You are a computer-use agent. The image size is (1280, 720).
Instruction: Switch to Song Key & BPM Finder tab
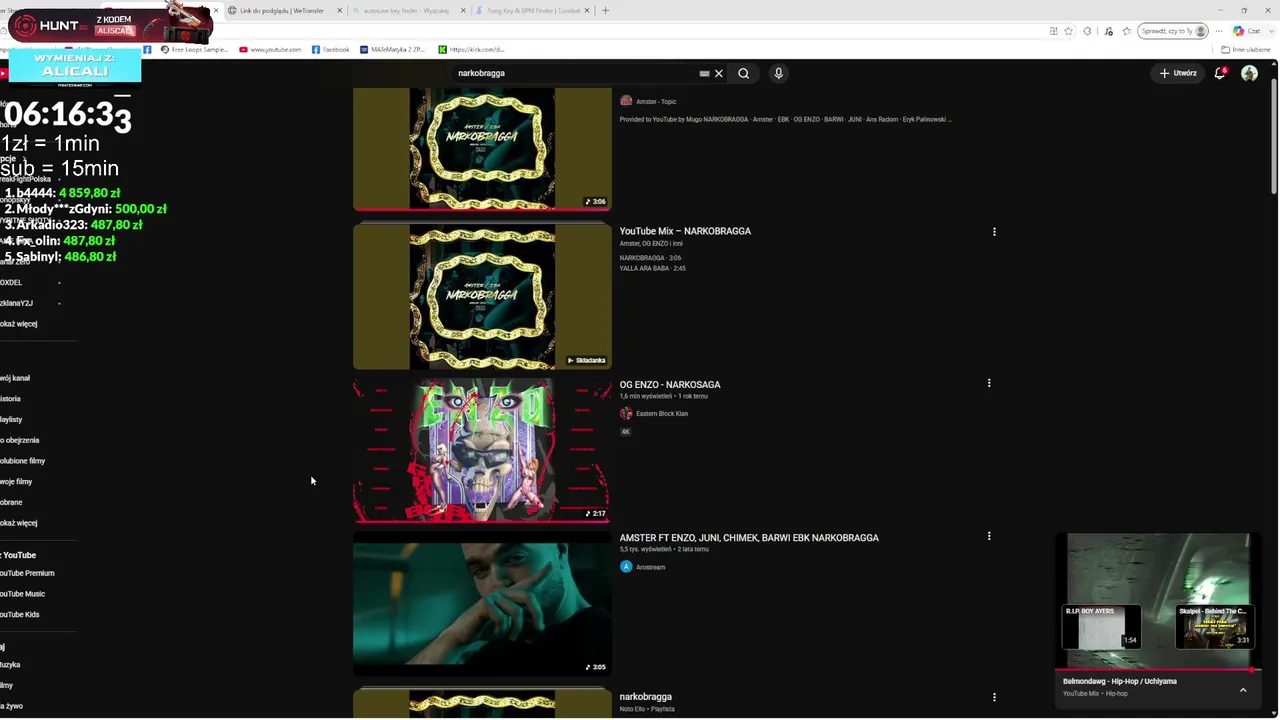pos(533,10)
